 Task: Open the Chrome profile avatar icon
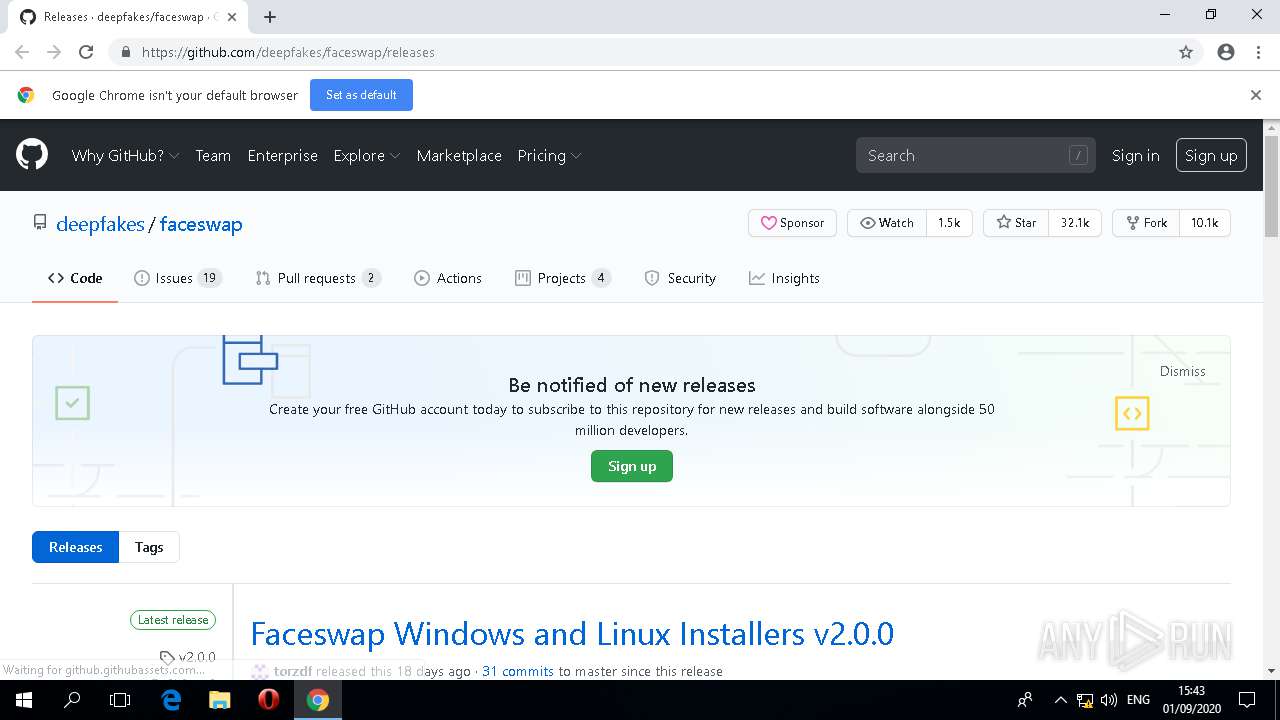(1226, 52)
